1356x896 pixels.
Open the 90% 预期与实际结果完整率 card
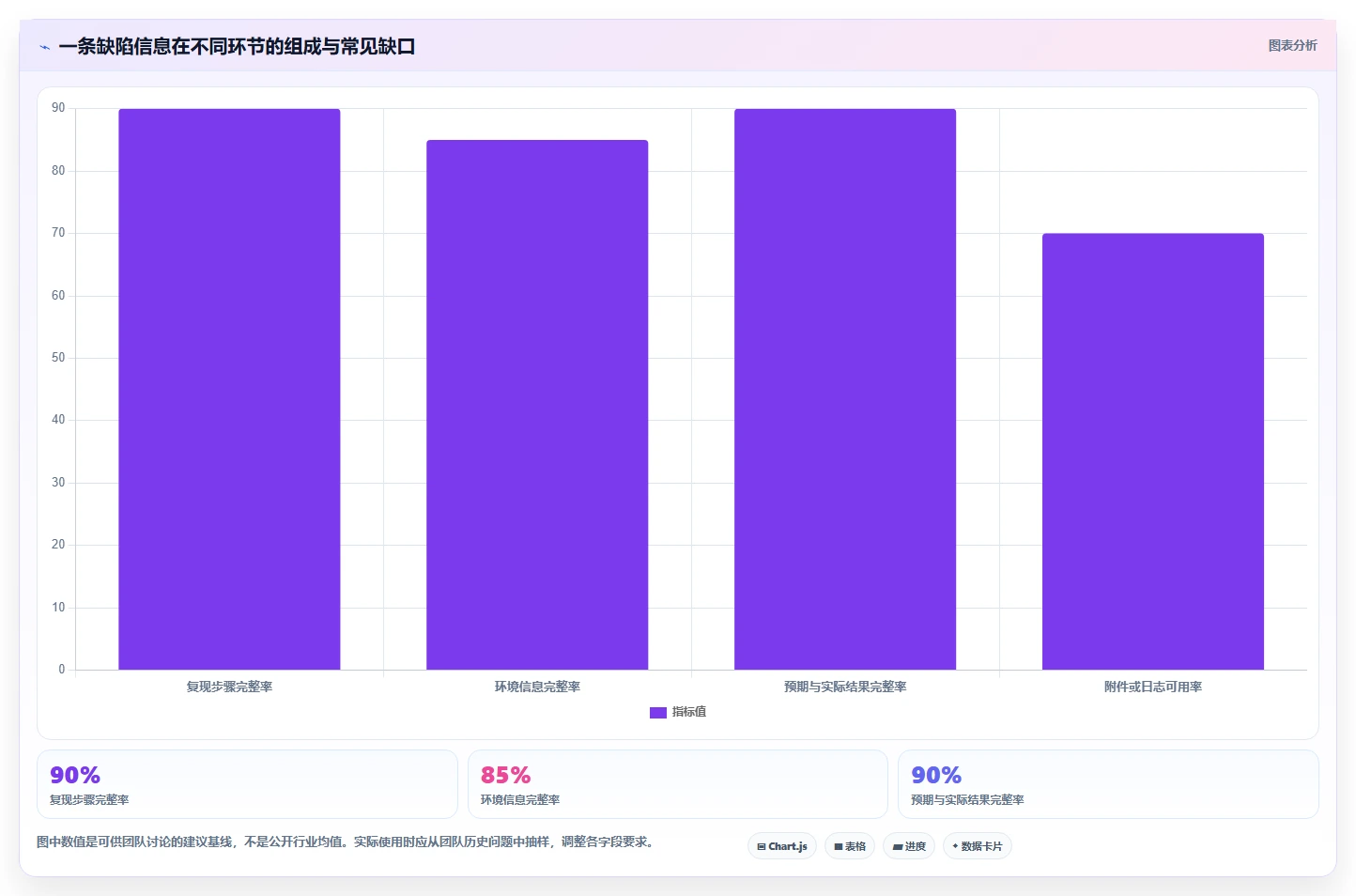pyautogui.click(x=1108, y=784)
